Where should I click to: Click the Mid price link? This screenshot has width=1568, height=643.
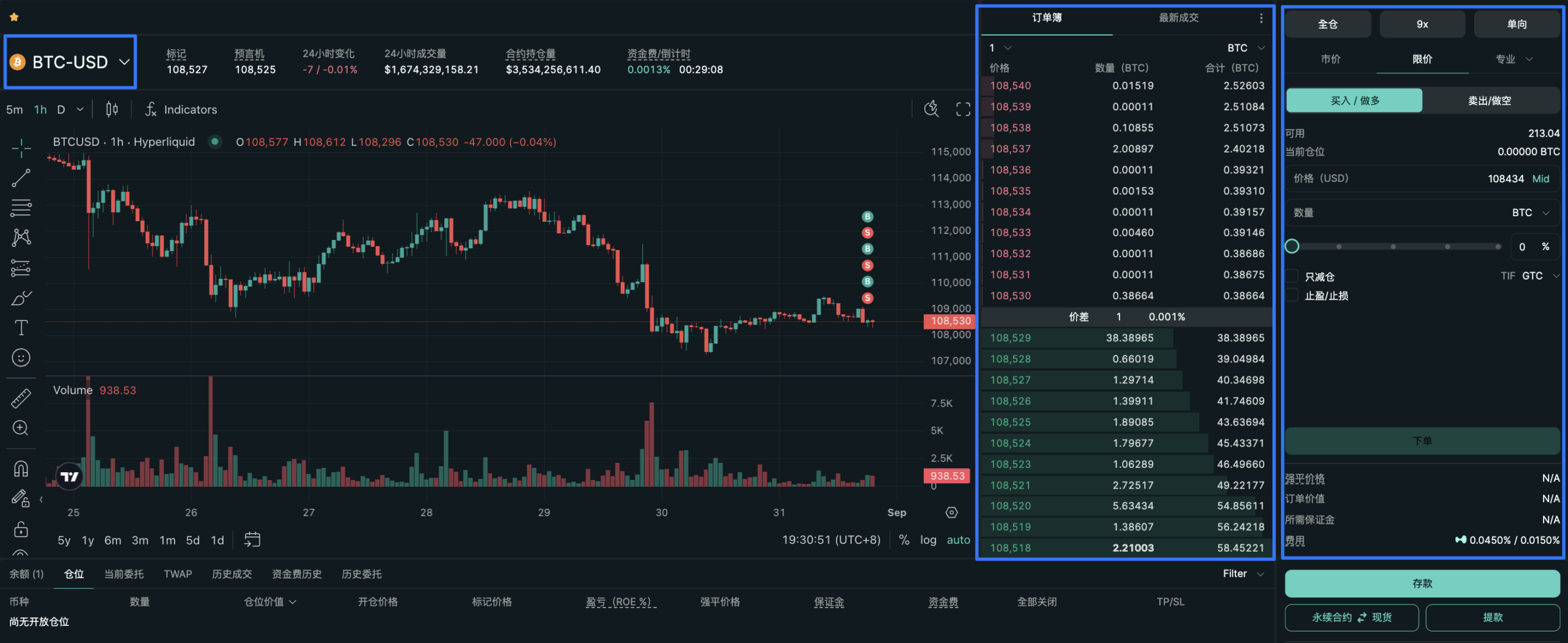(1540, 179)
